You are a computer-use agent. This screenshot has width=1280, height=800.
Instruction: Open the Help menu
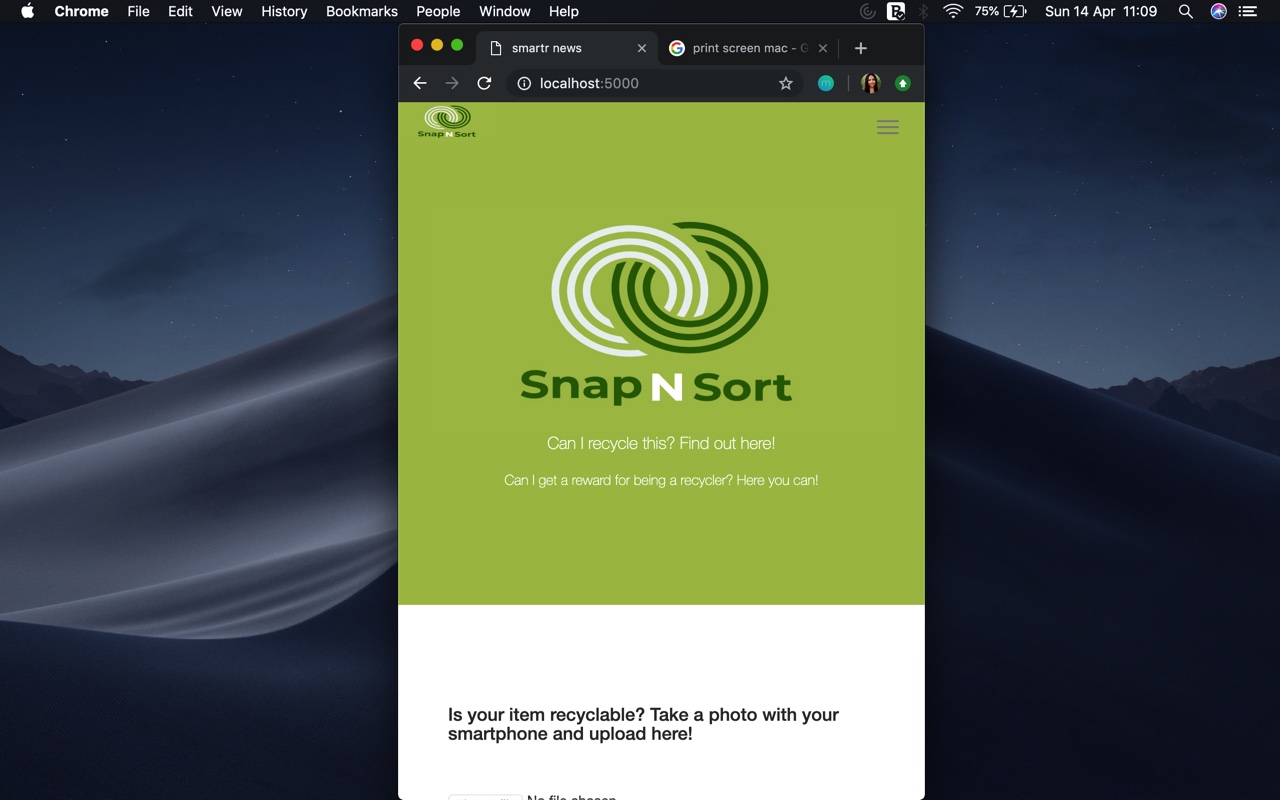(x=564, y=11)
